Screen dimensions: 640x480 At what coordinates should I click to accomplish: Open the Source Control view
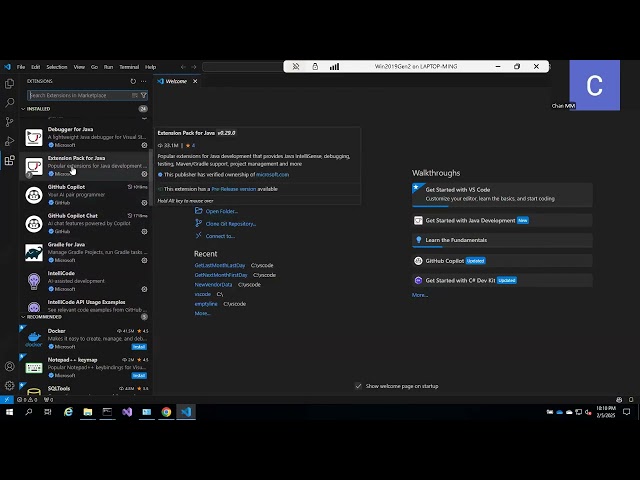[x=9, y=122]
